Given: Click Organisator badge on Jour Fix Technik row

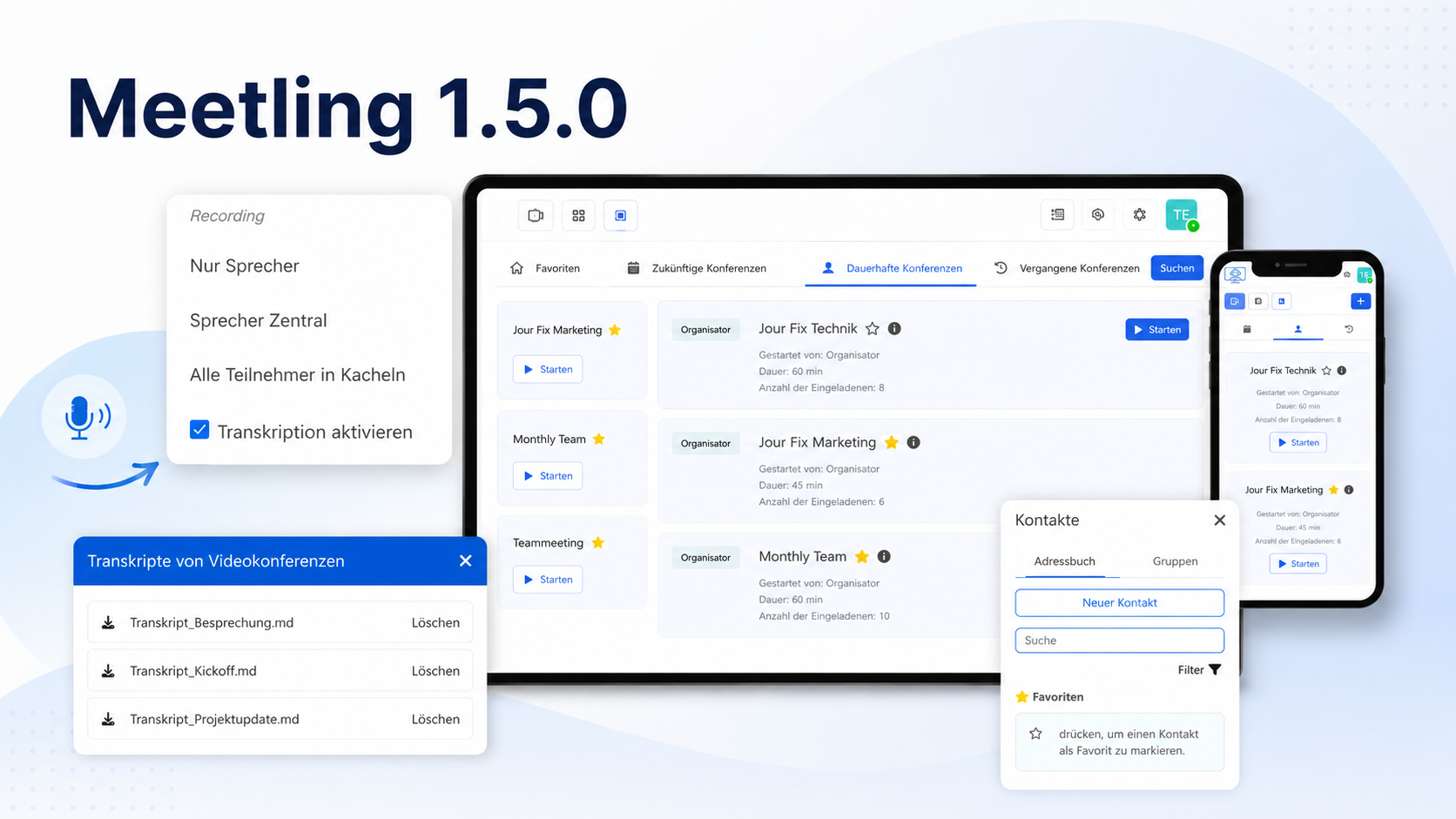Looking at the screenshot, I should pos(705,329).
